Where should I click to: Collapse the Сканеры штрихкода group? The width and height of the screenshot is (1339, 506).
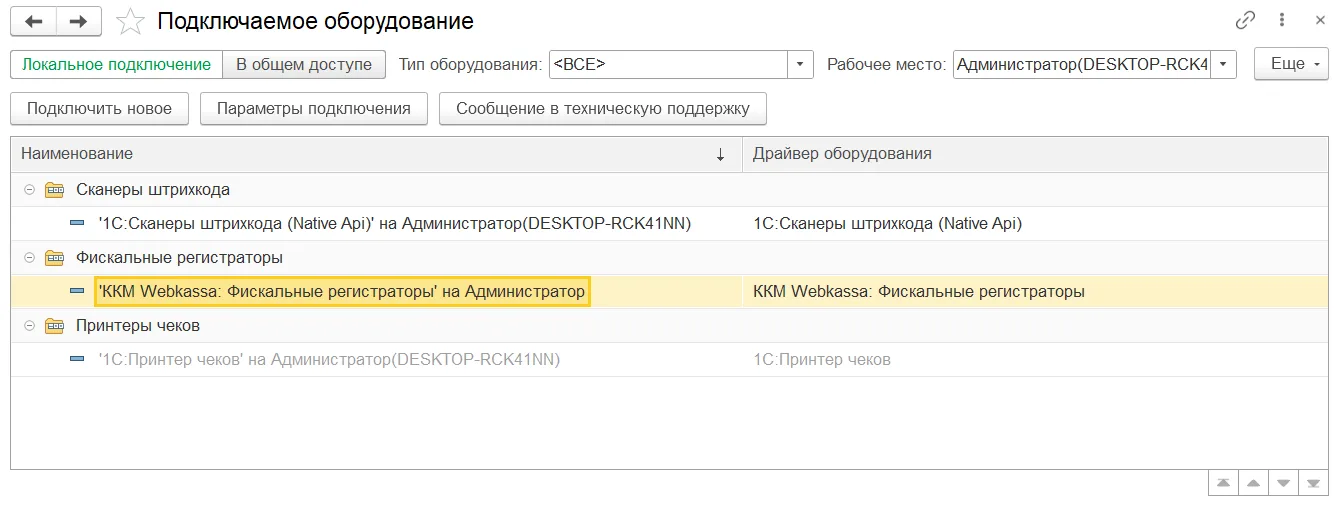pos(29,190)
